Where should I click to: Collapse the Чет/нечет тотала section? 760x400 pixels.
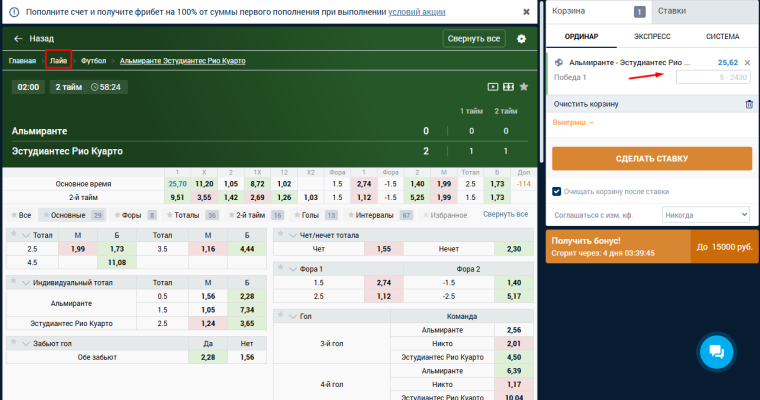292,235
